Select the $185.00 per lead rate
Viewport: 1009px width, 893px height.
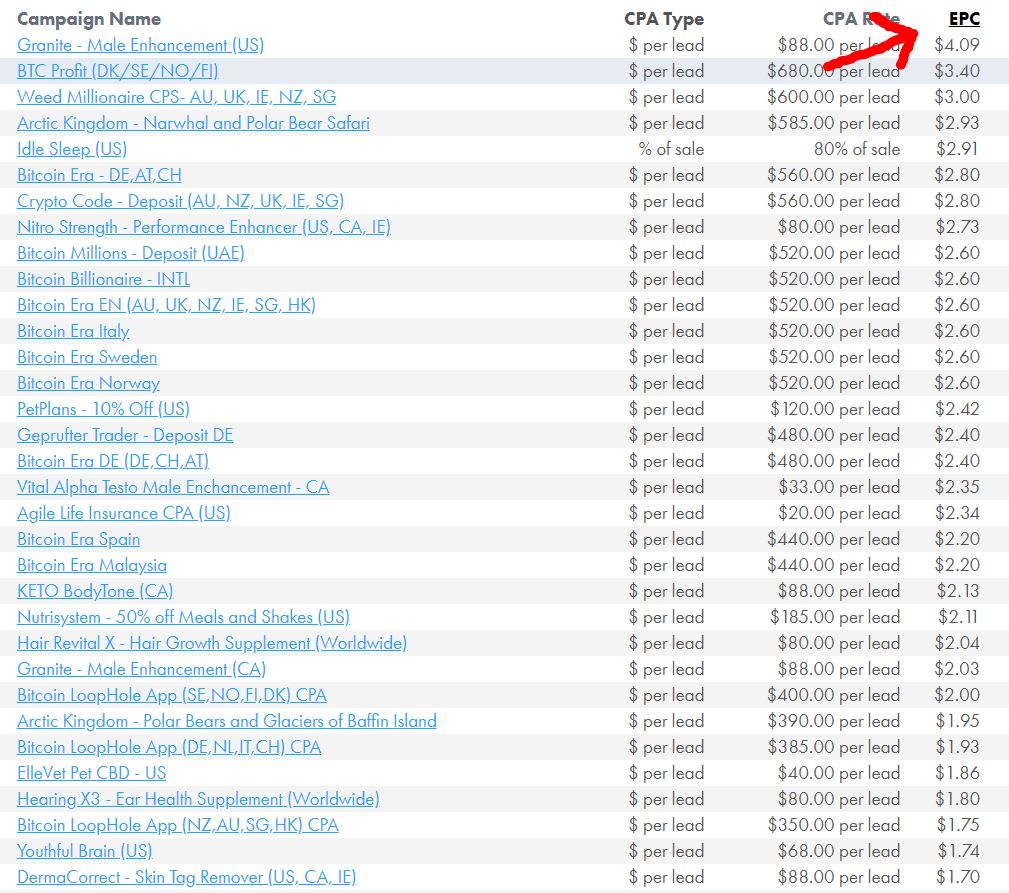(835, 618)
